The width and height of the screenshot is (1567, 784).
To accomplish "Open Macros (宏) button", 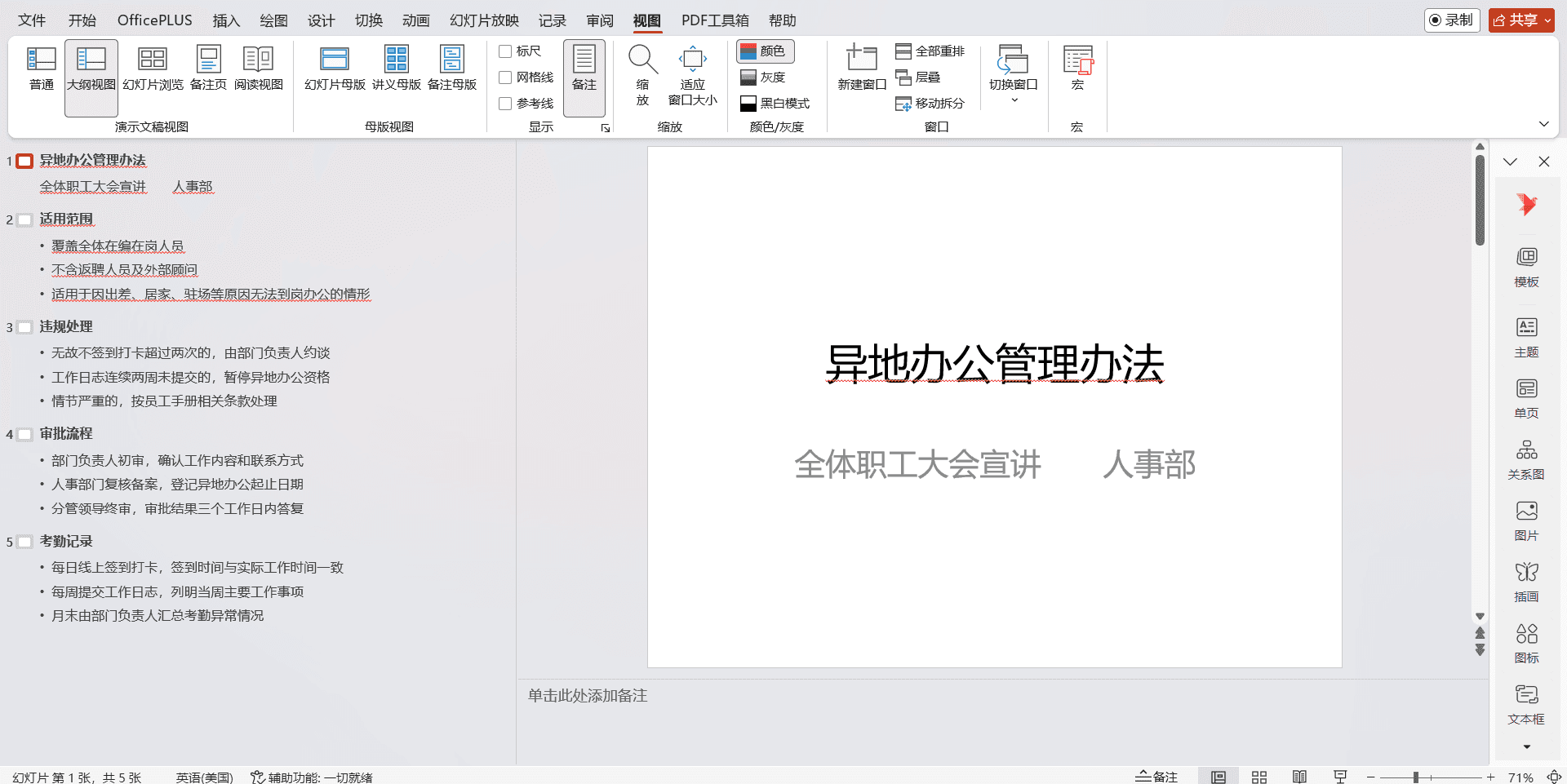I will point(1077,69).
